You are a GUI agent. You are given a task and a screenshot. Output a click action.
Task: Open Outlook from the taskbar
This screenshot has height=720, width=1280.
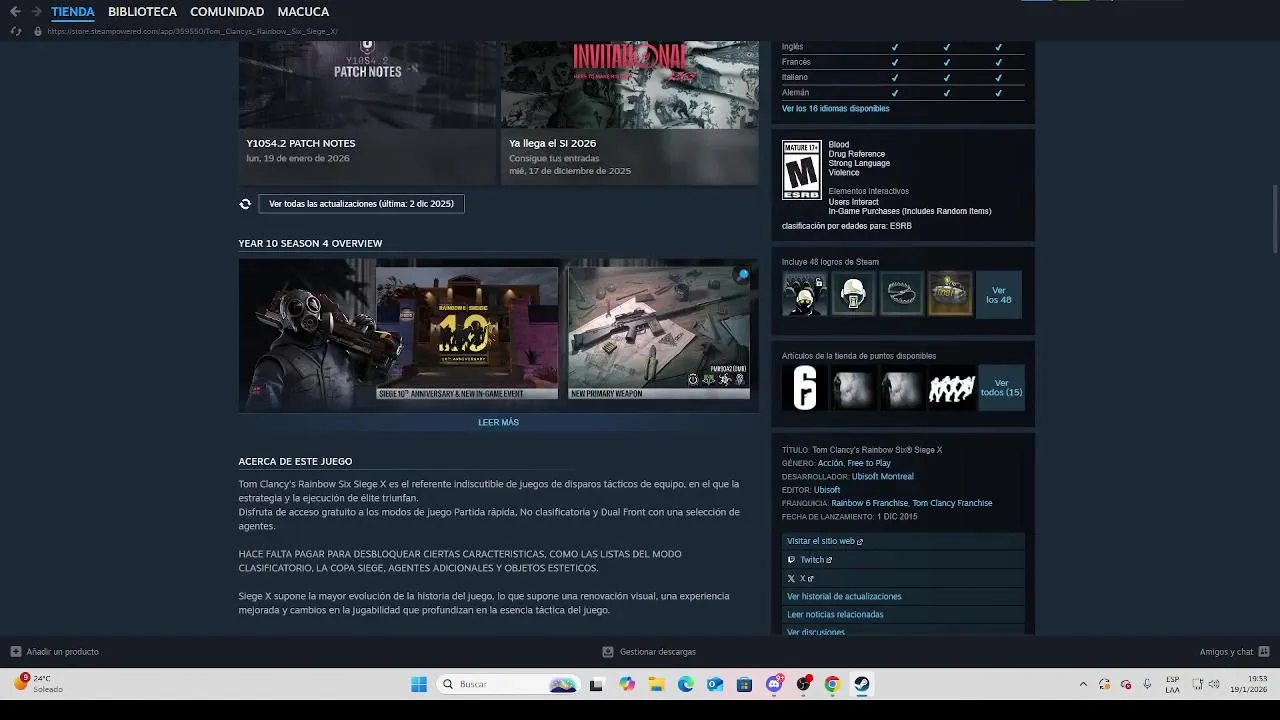pyautogui.click(x=715, y=684)
